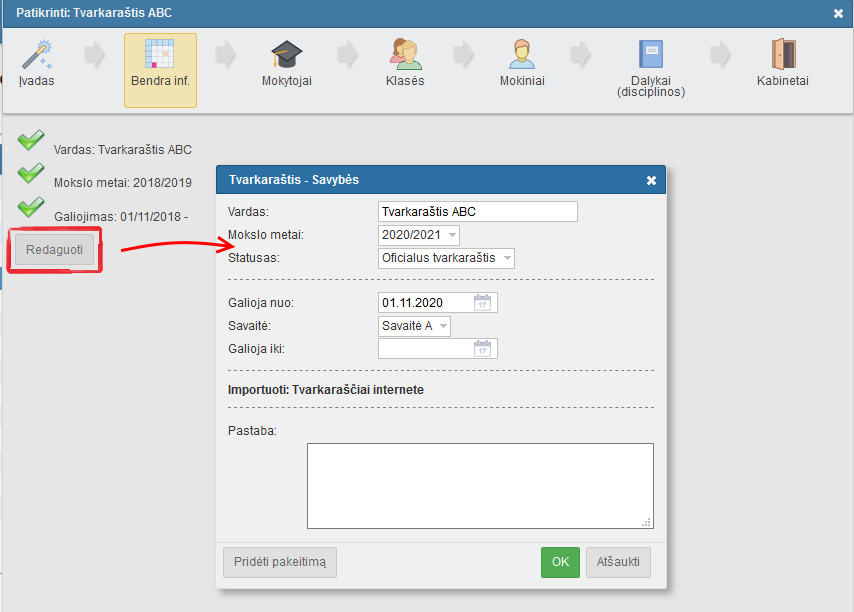Open the Savaitė A dropdown

click(x=414, y=326)
